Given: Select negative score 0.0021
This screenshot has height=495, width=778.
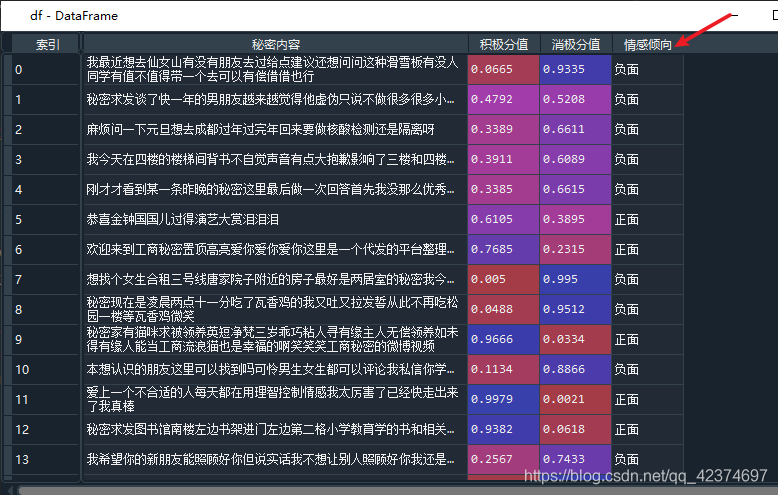Looking at the screenshot, I should coord(576,399).
